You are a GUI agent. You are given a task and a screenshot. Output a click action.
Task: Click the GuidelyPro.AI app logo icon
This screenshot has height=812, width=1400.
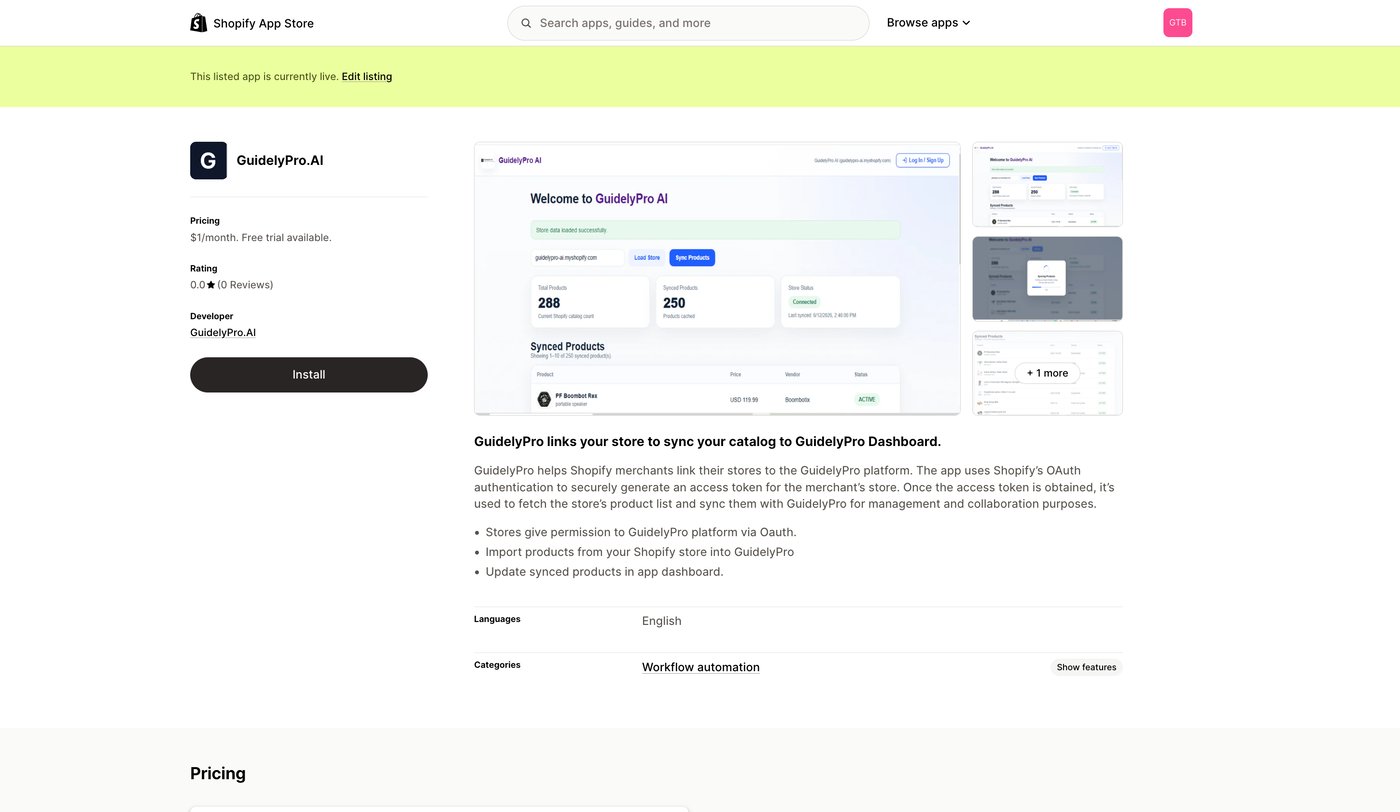(208, 161)
